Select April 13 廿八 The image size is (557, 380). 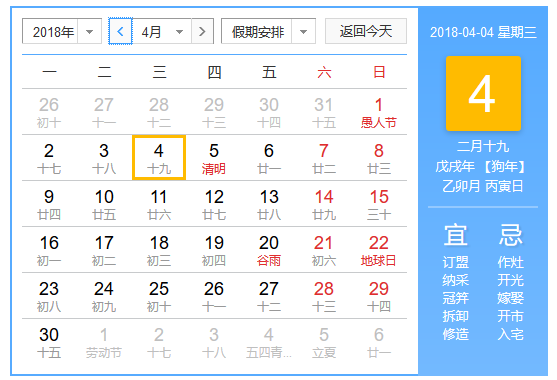pyautogui.click(x=269, y=204)
